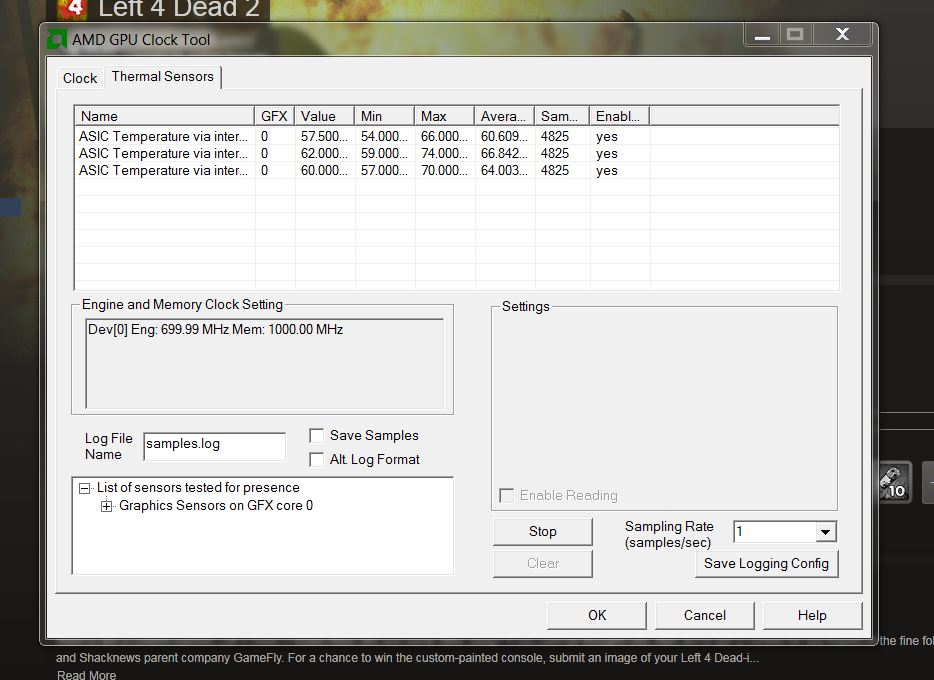Click Save Logging Config
Image resolution: width=934 pixels, height=680 pixels.
[766, 563]
